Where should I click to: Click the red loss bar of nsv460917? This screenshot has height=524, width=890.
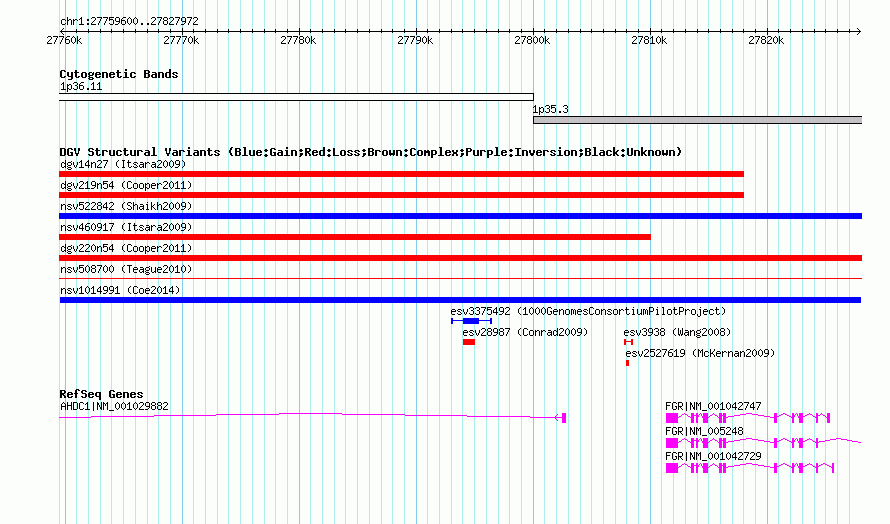click(x=355, y=237)
